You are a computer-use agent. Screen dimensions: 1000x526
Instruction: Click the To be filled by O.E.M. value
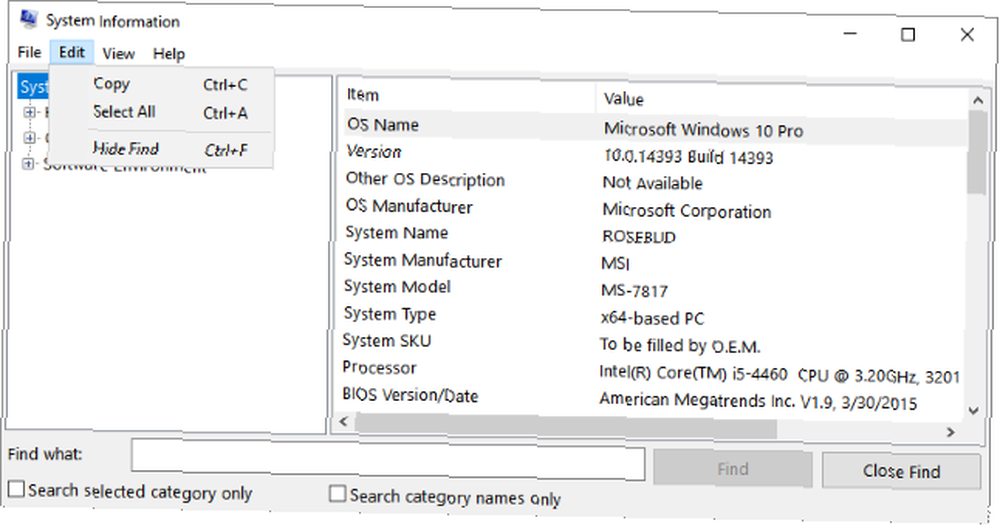(x=680, y=346)
